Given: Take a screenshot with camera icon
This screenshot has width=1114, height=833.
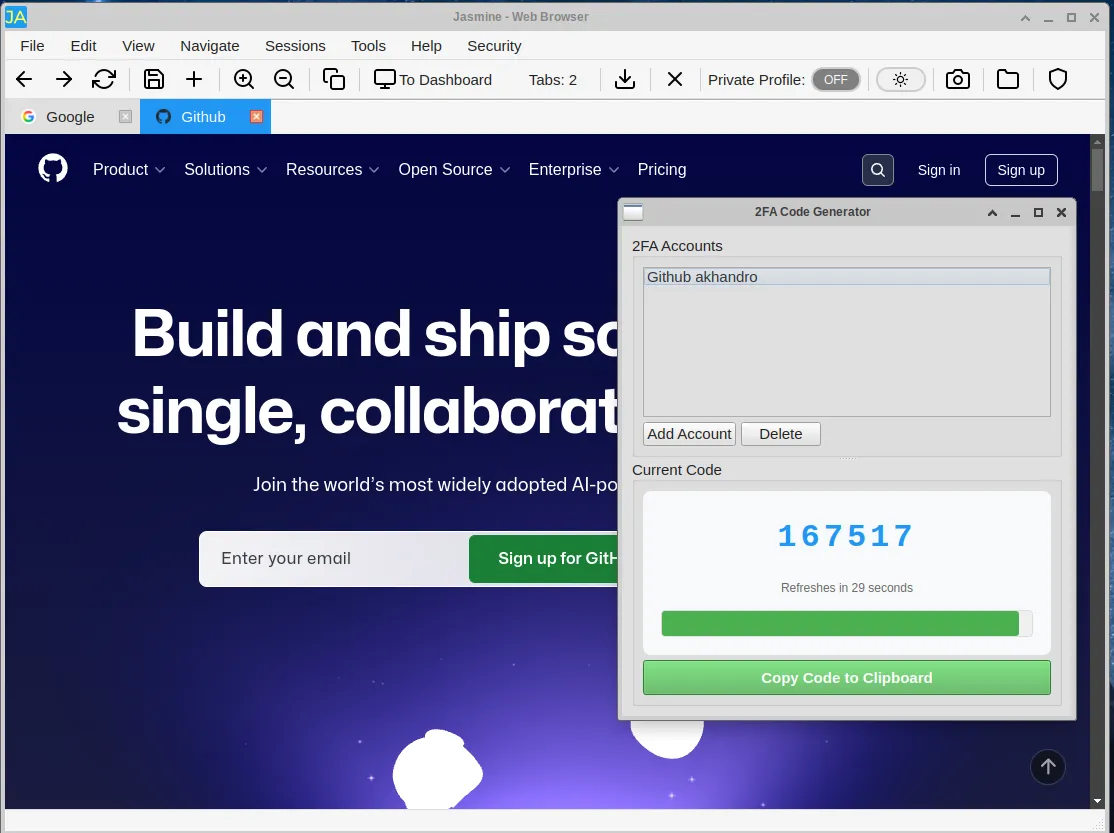Looking at the screenshot, I should click(x=958, y=80).
